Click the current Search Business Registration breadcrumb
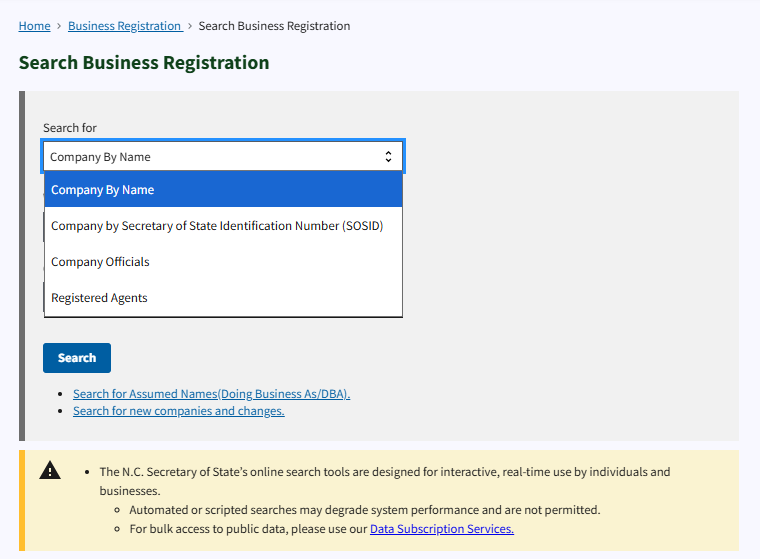760x559 pixels. point(274,26)
